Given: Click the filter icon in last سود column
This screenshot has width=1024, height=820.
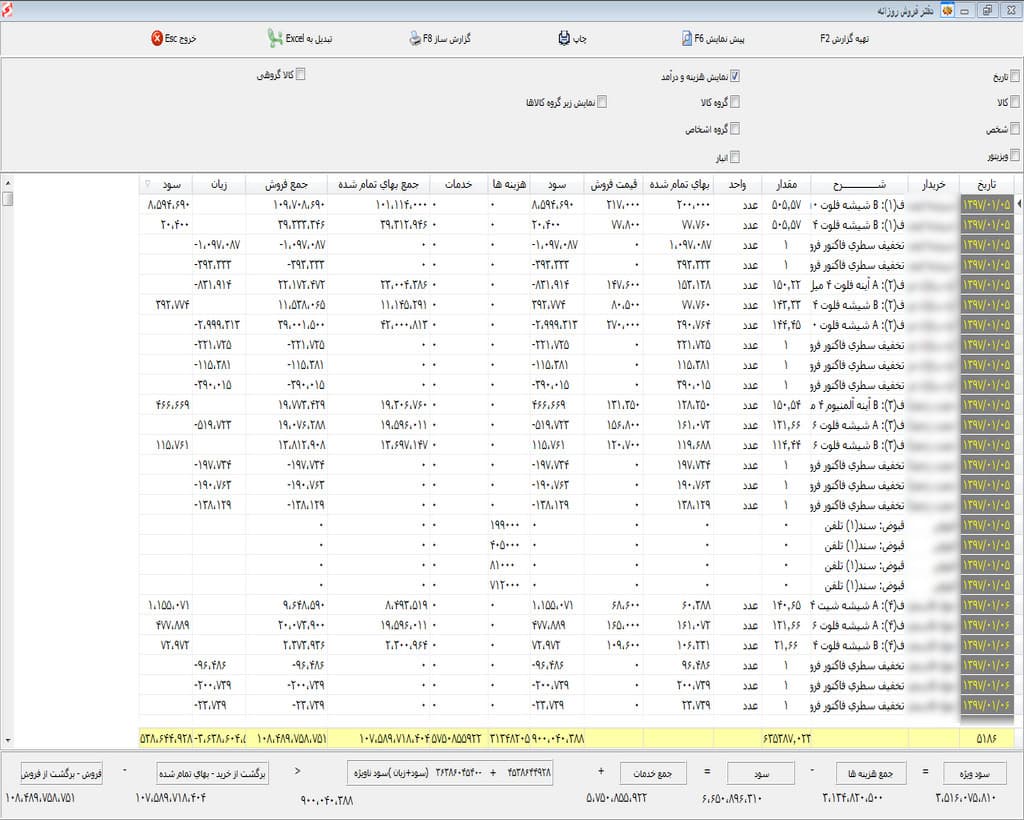Looking at the screenshot, I should click(148, 184).
